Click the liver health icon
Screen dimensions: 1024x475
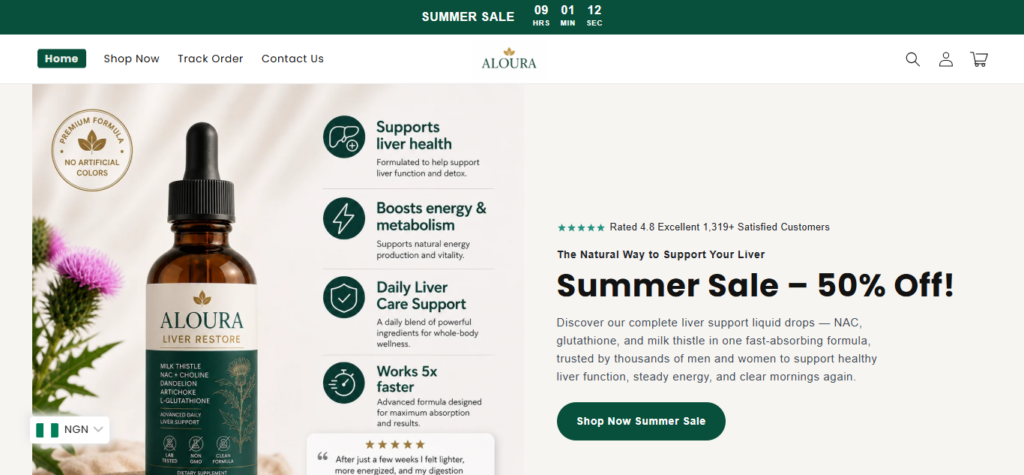[x=344, y=137]
